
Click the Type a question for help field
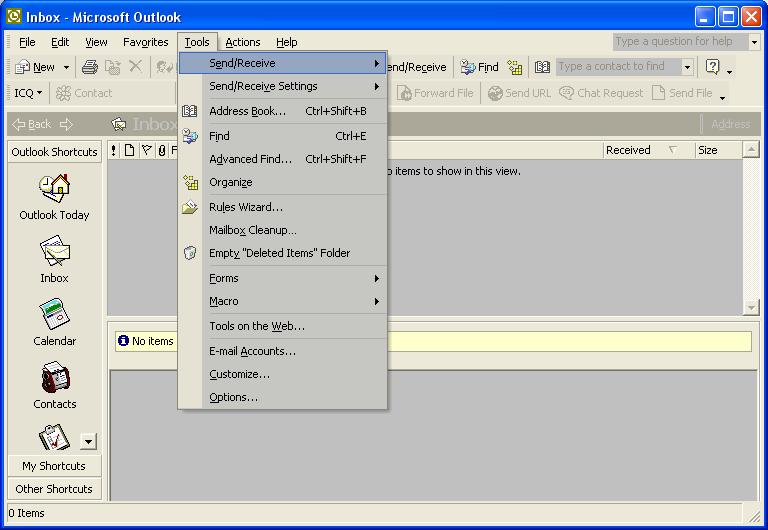tap(680, 42)
